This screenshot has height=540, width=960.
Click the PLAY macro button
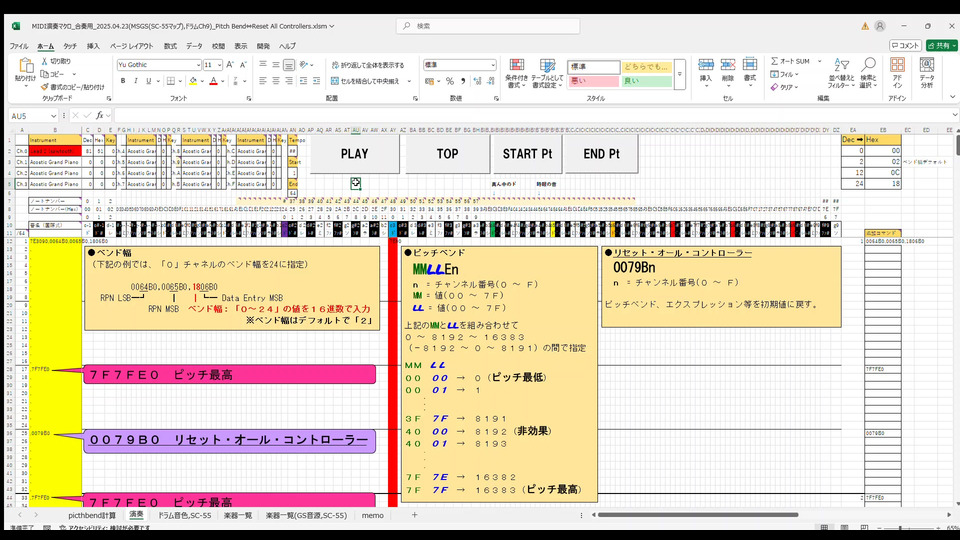[x=354, y=154]
